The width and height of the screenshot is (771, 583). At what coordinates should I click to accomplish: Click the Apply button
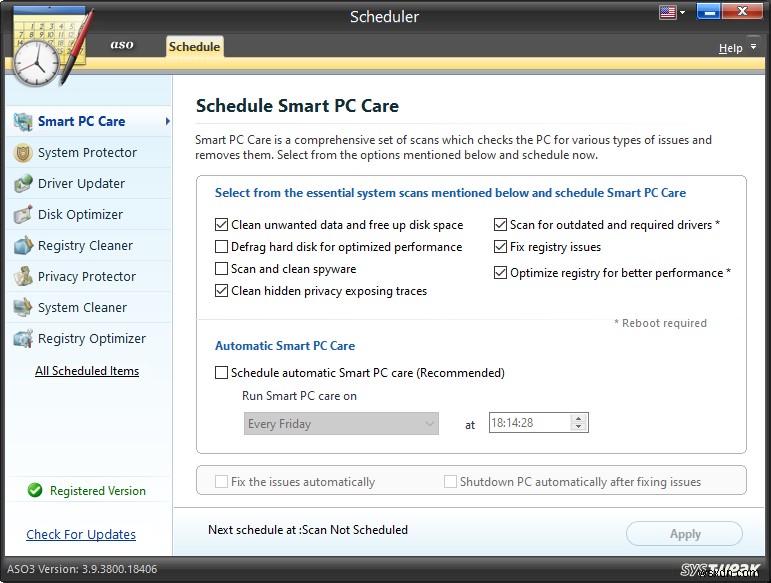(x=684, y=534)
